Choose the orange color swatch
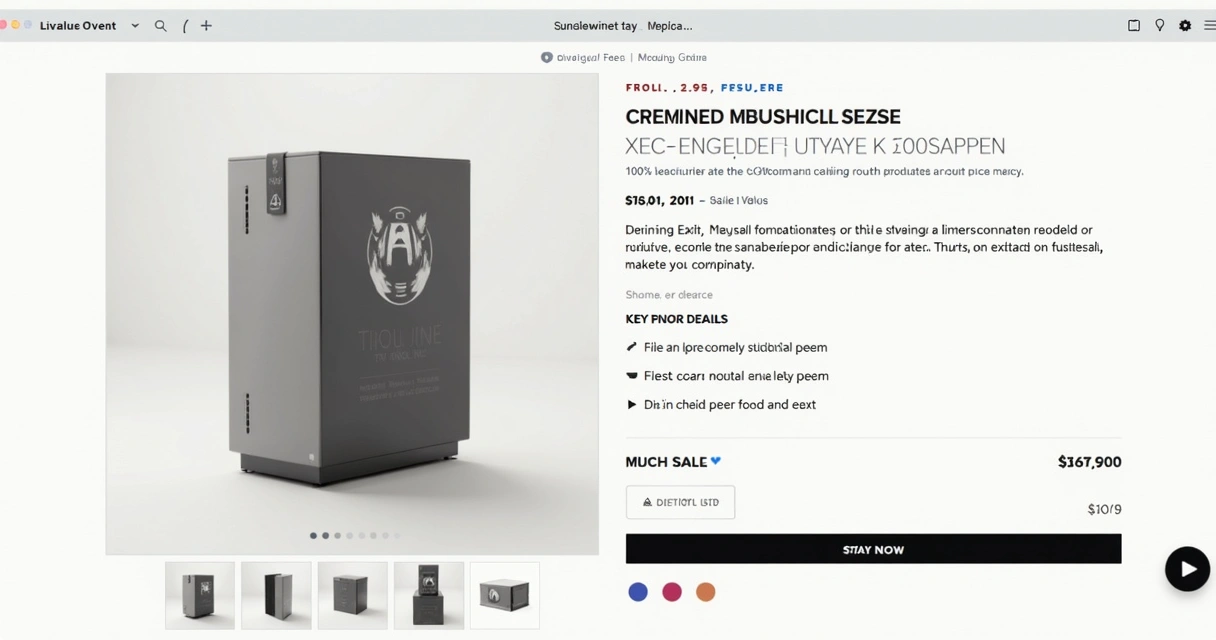This screenshot has width=1216, height=640. click(x=706, y=592)
